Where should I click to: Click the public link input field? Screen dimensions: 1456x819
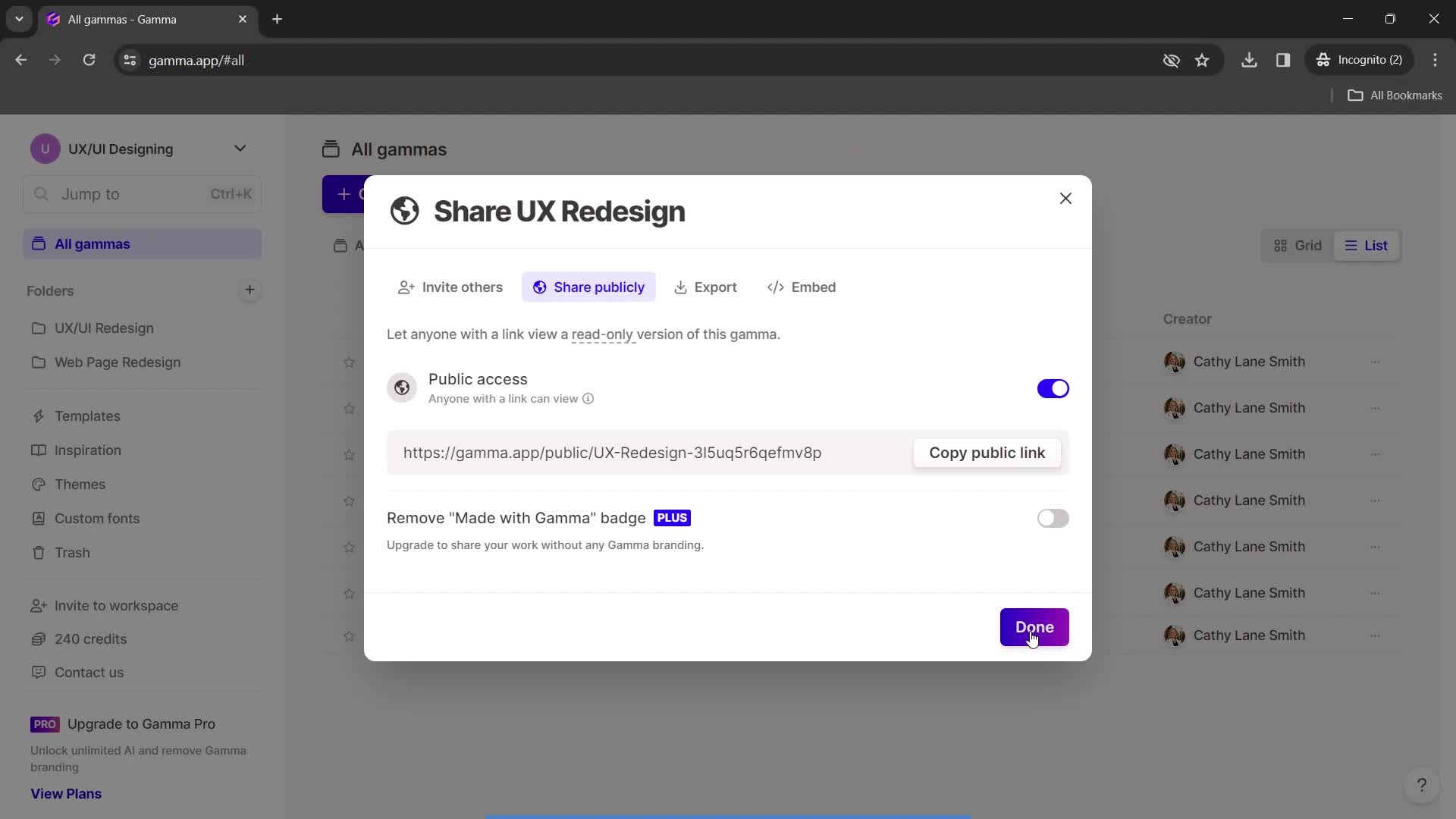tap(612, 453)
